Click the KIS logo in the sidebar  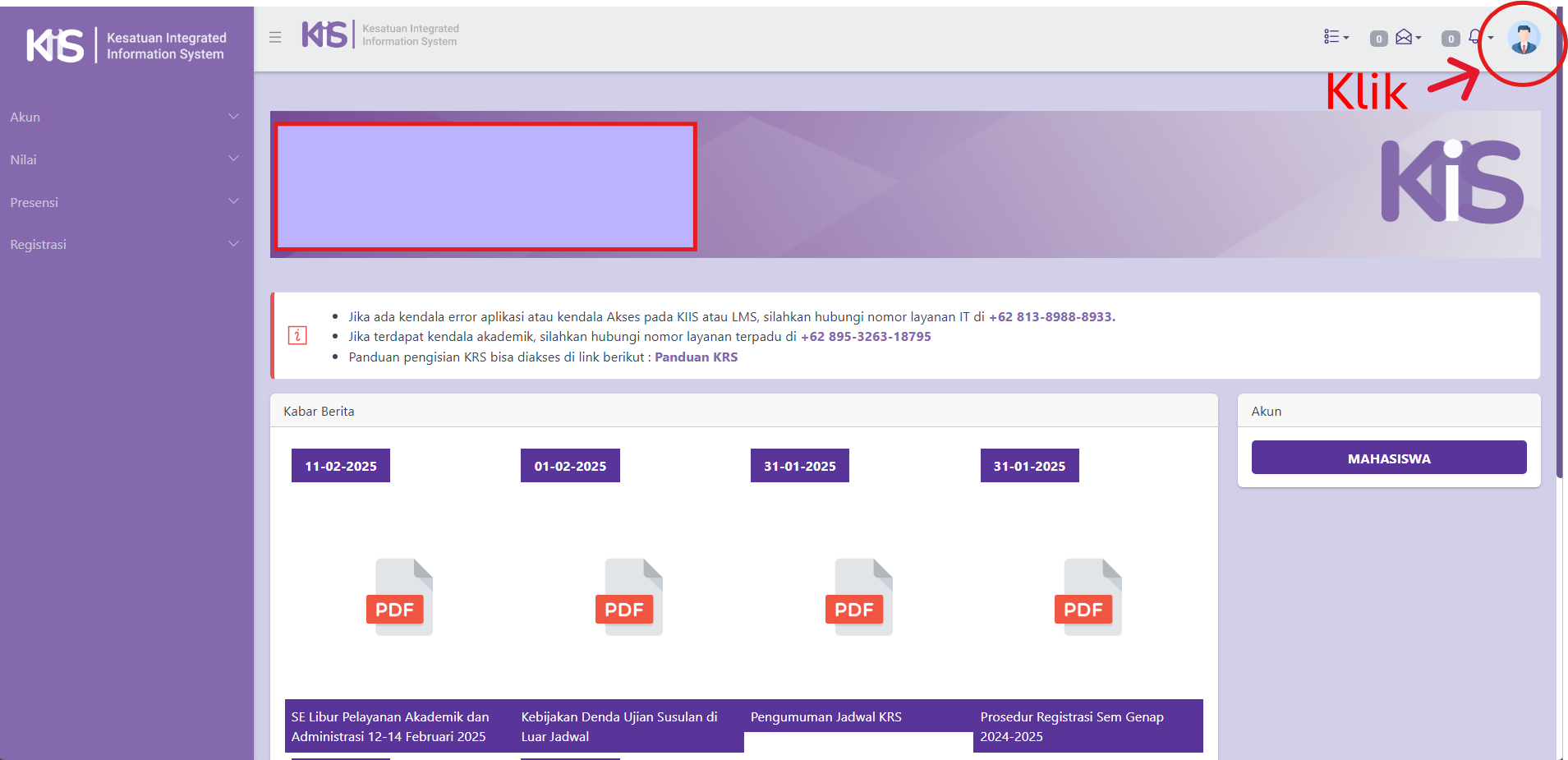pyautogui.click(x=55, y=45)
